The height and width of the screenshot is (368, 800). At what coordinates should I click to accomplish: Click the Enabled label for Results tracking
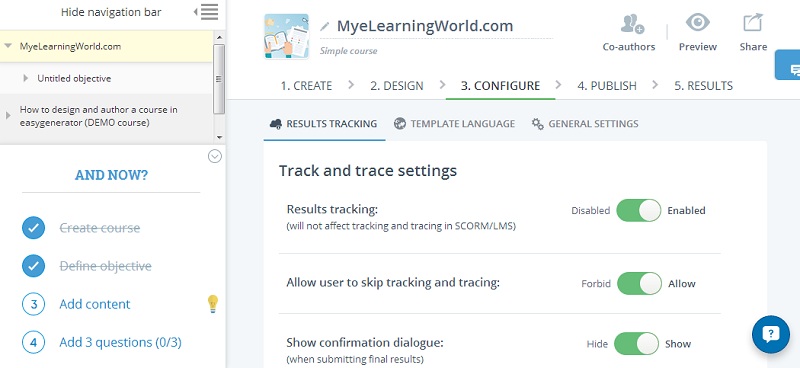[686, 211]
